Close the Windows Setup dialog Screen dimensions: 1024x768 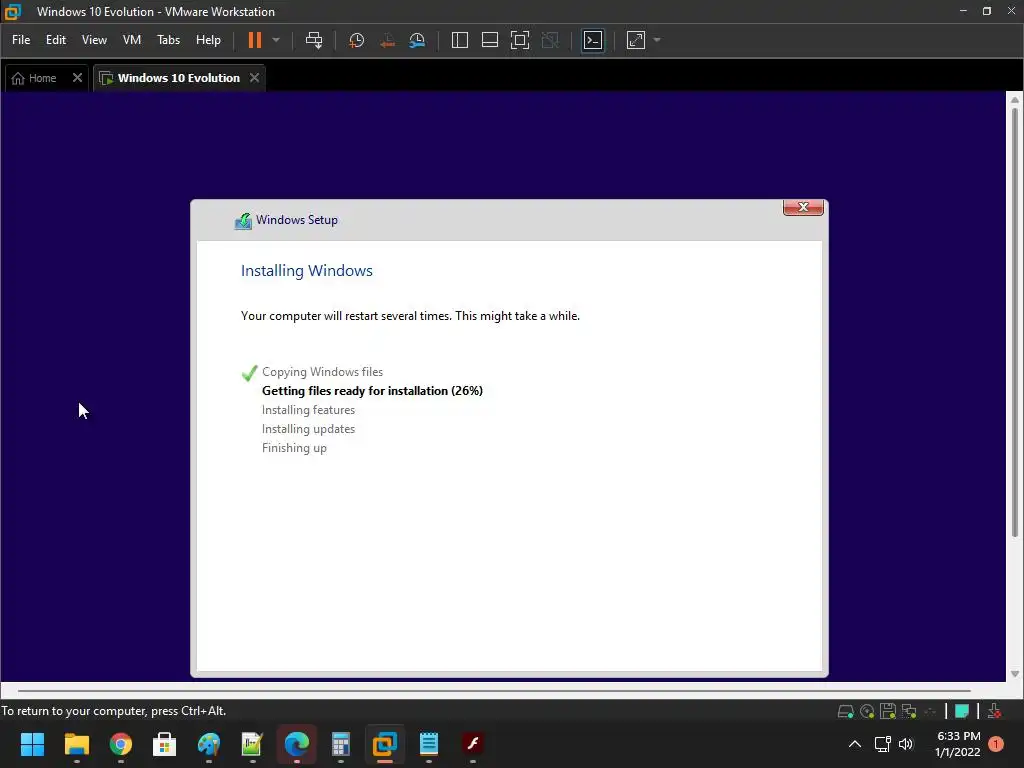[803, 207]
